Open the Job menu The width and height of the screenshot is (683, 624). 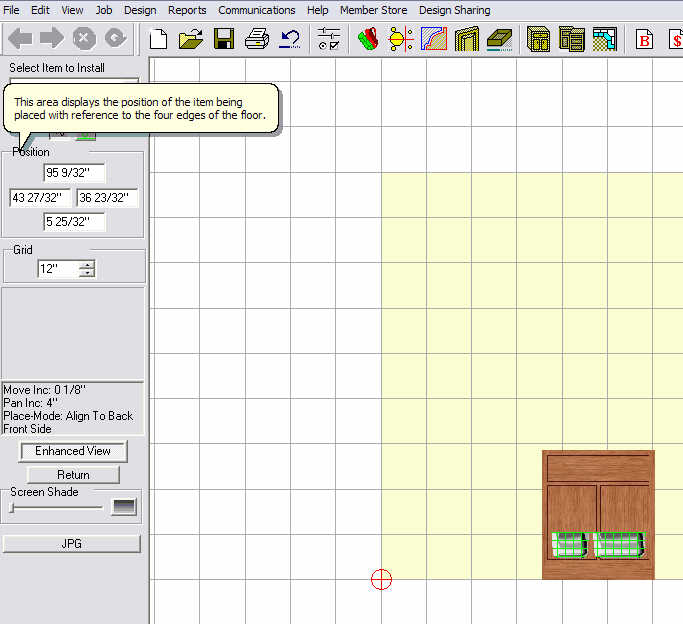click(x=104, y=10)
